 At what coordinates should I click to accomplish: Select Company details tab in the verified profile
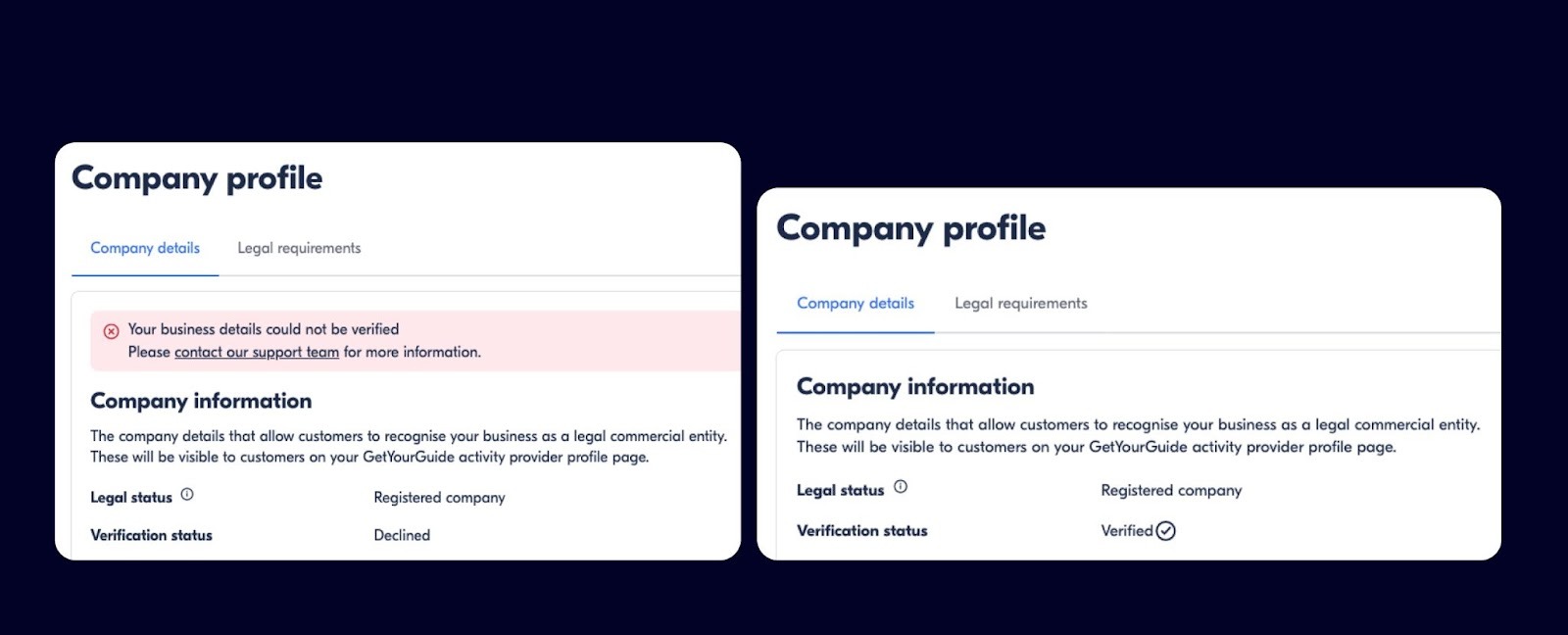click(856, 304)
